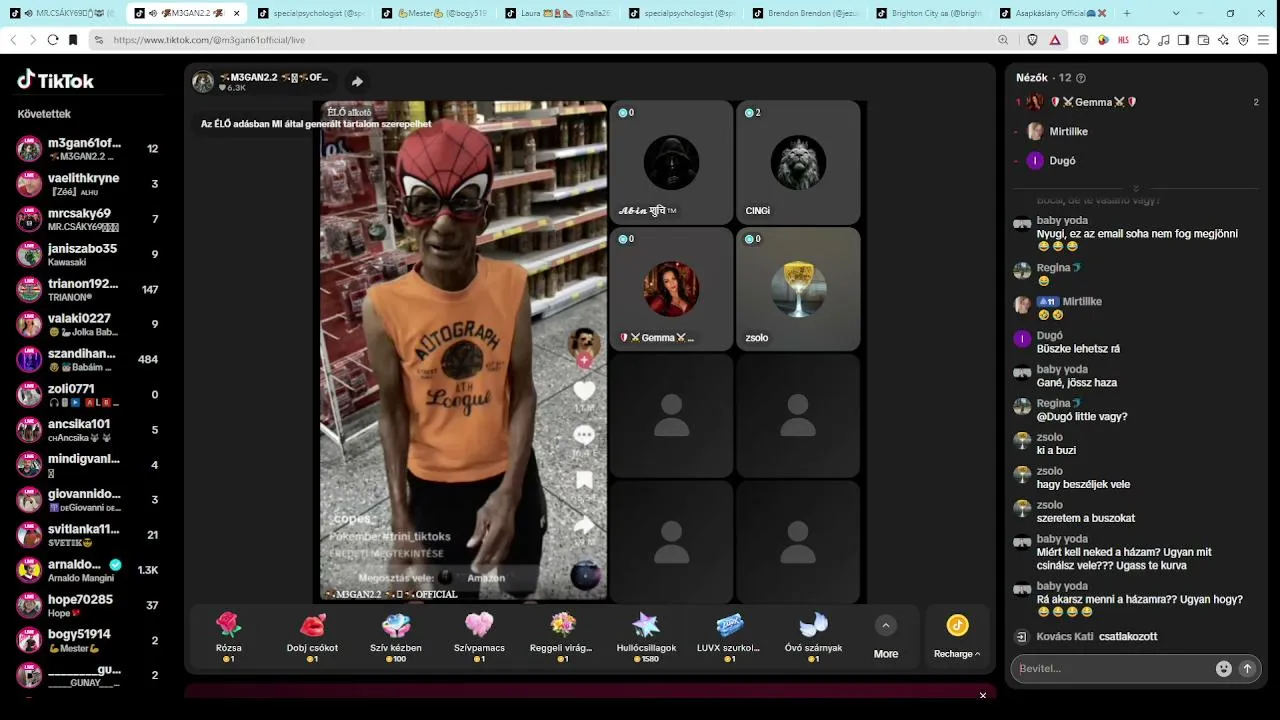Send the Hullócsillagok star gift
The width and height of the screenshot is (1280, 720).
646,637
